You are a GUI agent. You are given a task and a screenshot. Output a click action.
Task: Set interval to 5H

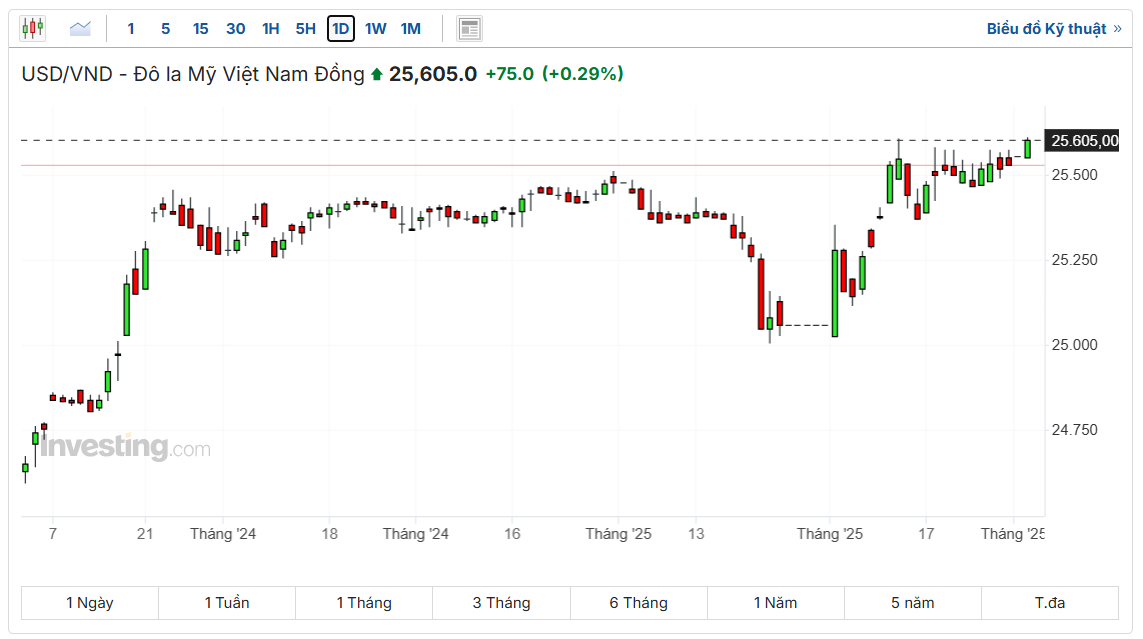point(305,28)
